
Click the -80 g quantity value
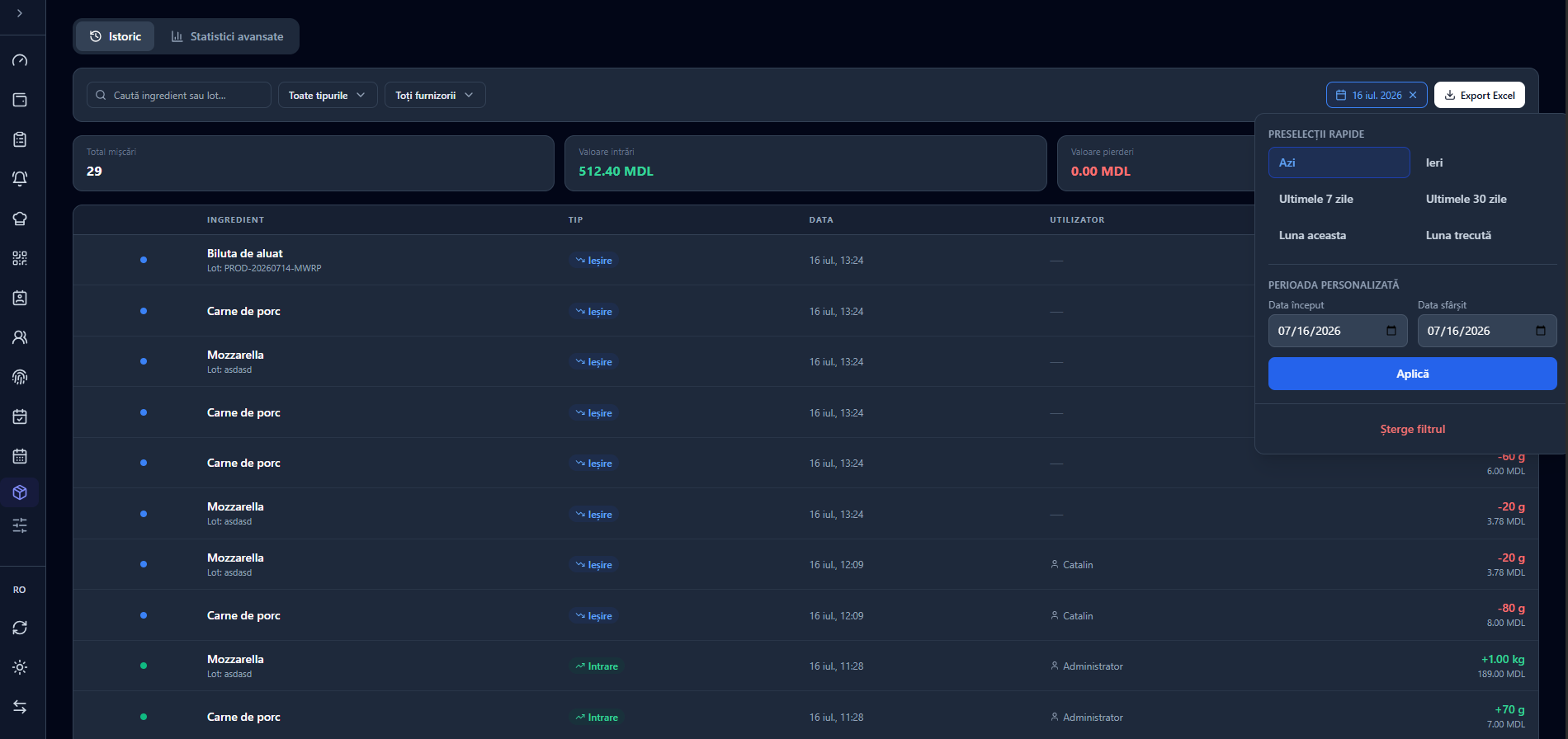pyautogui.click(x=1511, y=608)
